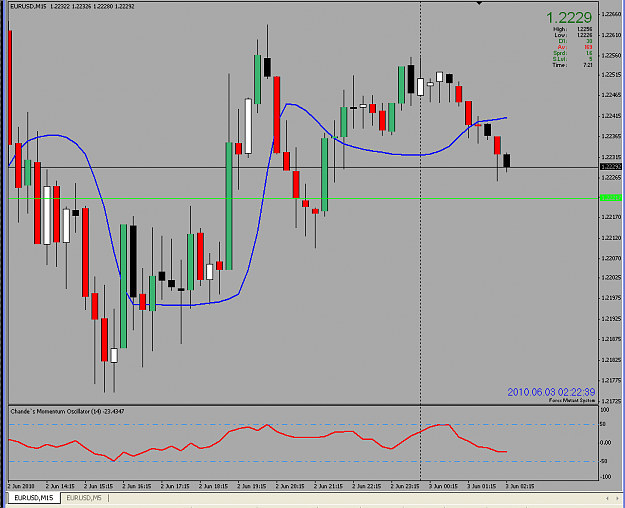Click the small system label under the timestamp
This screenshot has height=508, width=625.
click(x=572, y=400)
